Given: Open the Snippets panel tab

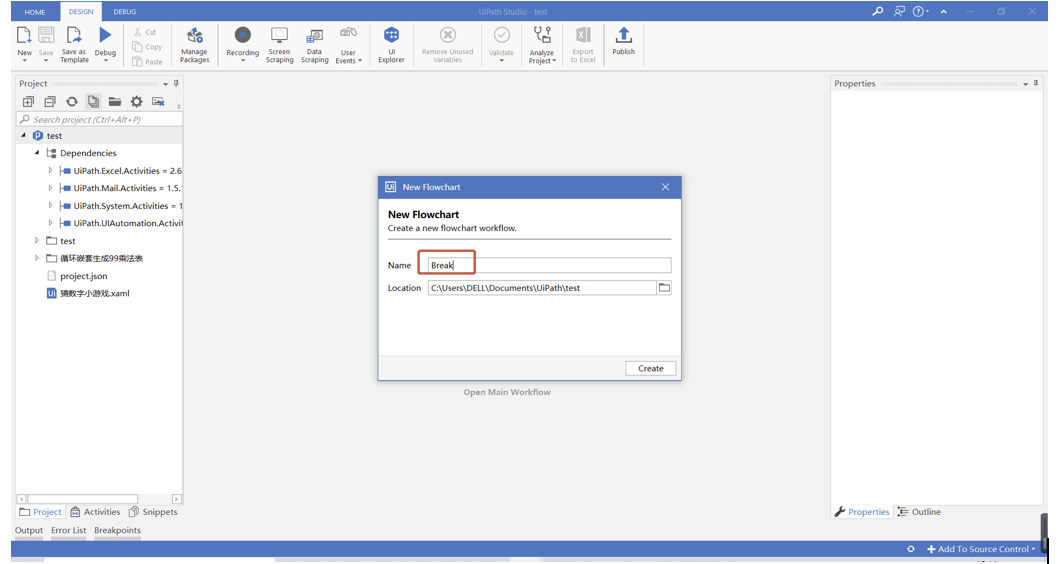Looking at the screenshot, I should click(x=153, y=512).
